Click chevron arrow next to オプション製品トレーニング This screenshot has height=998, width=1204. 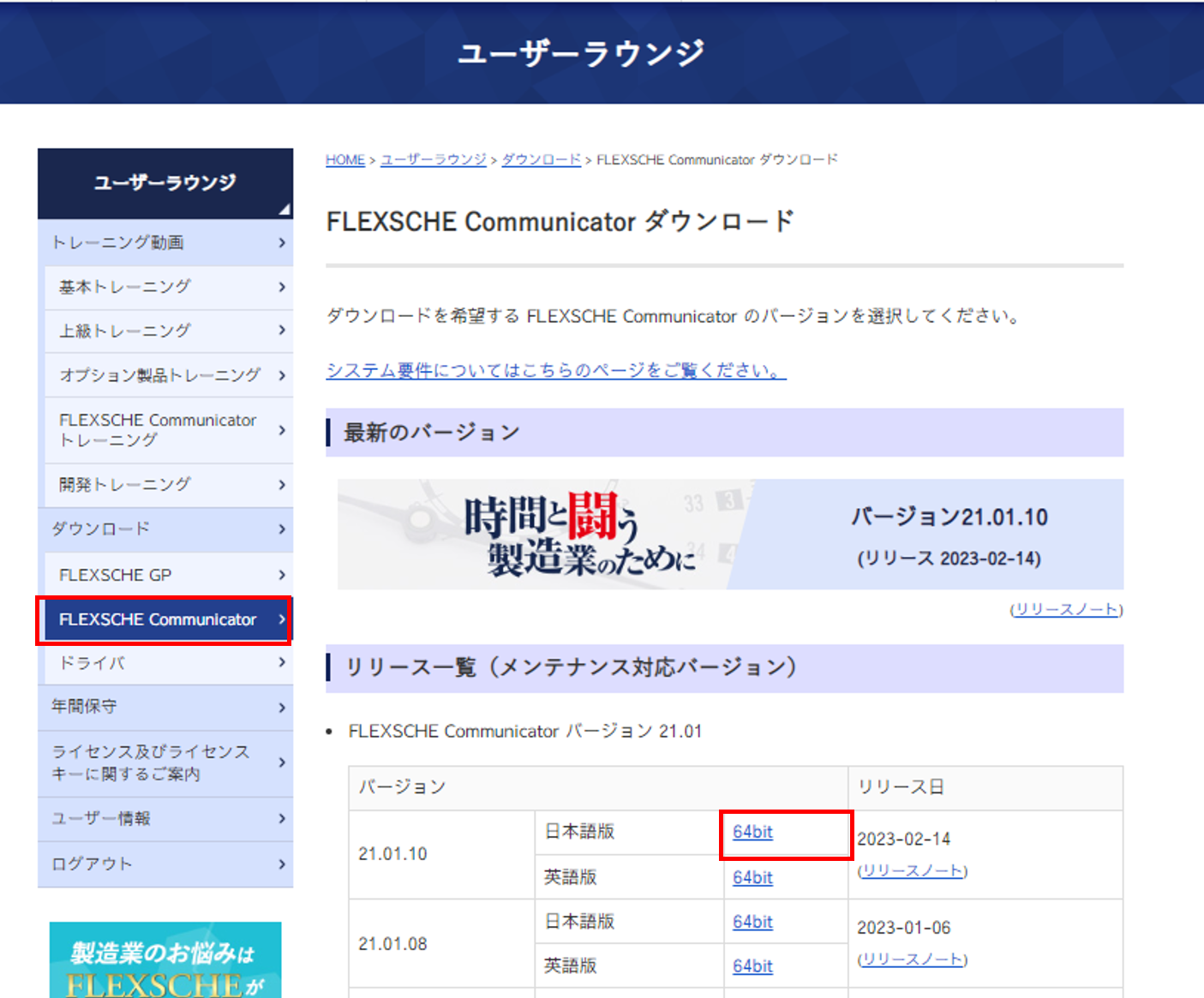pyautogui.click(x=282, y=375)
